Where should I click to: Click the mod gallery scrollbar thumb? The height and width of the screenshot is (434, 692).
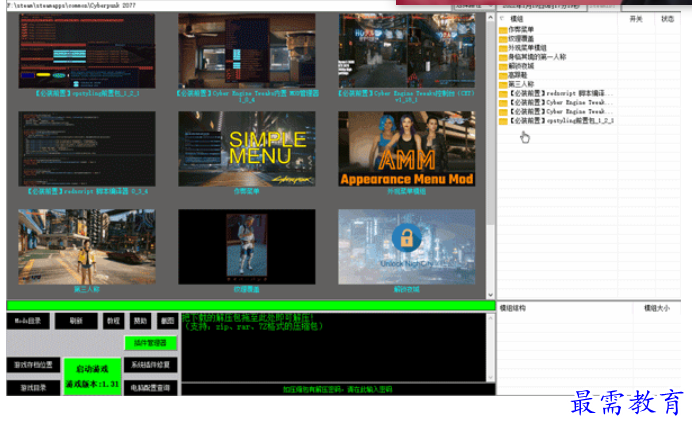click(490, 124)
